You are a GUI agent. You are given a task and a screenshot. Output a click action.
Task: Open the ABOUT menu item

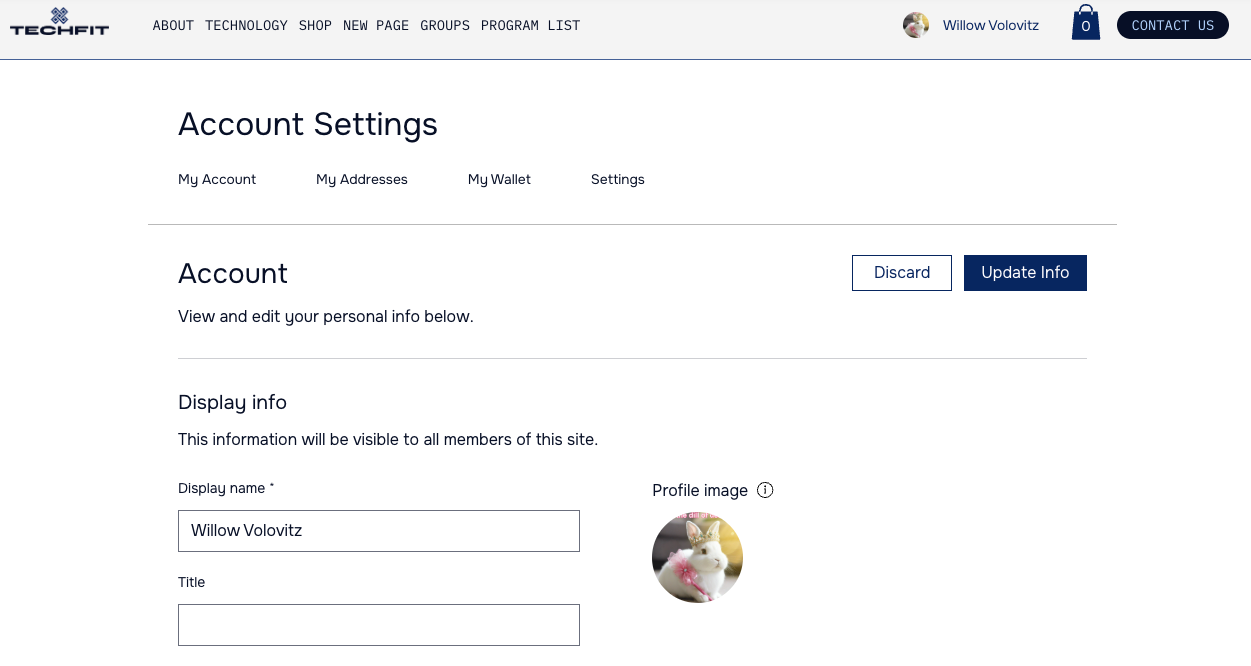pos(173,25)
